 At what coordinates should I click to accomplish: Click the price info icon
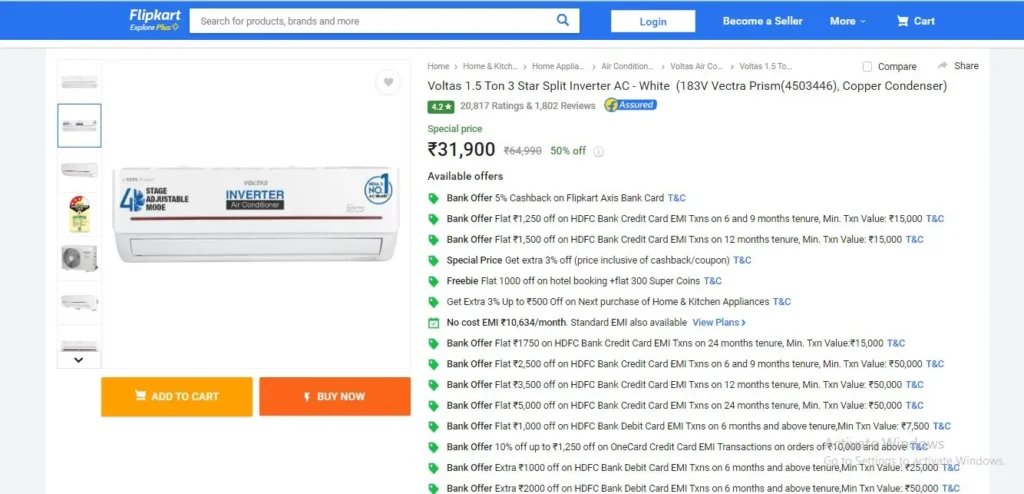[x=598, y=152]
